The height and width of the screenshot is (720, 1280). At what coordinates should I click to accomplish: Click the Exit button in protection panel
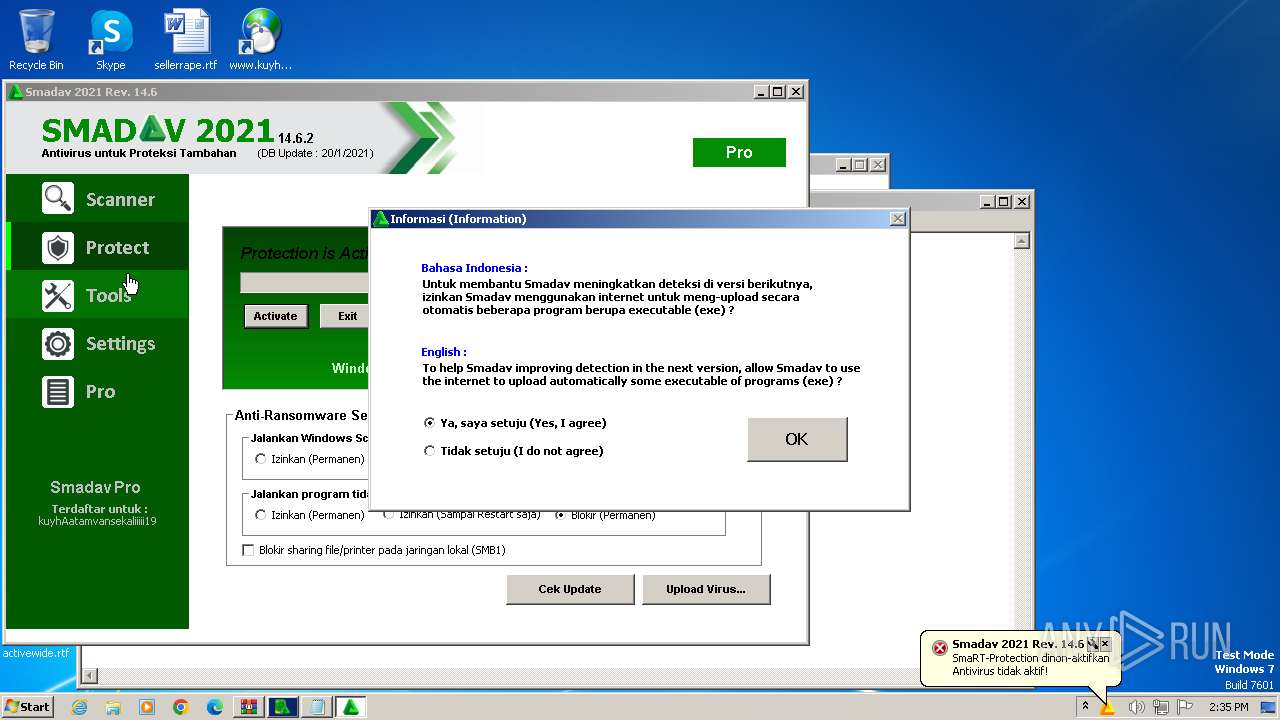click(347, 316)
